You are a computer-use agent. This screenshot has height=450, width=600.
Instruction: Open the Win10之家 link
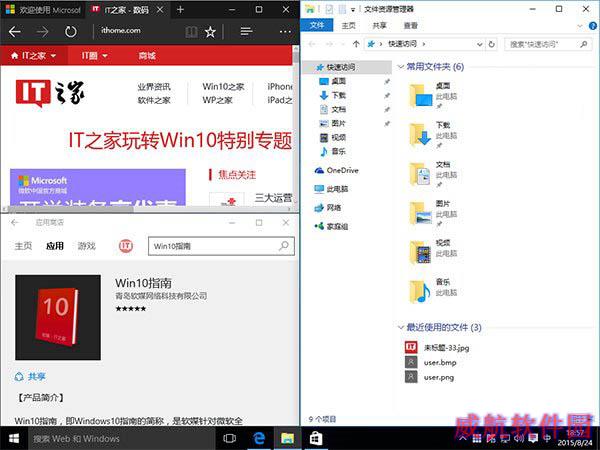coord(223,86)
